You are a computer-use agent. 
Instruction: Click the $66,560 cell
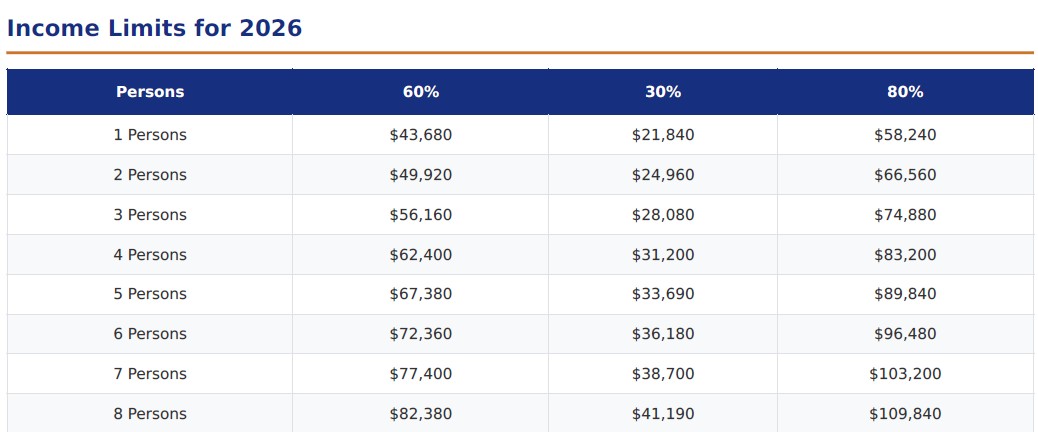pos(905,175)
